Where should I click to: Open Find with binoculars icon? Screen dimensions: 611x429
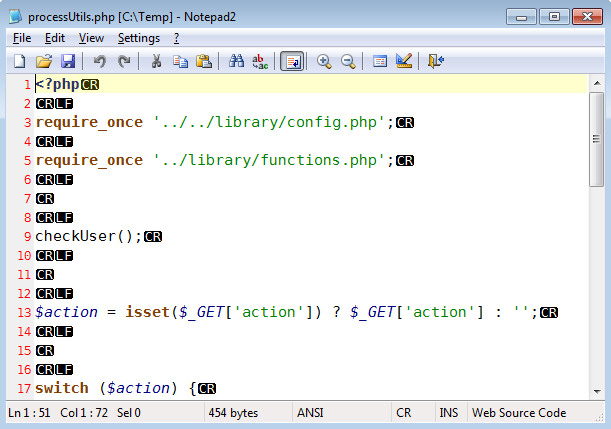(236, 61)
